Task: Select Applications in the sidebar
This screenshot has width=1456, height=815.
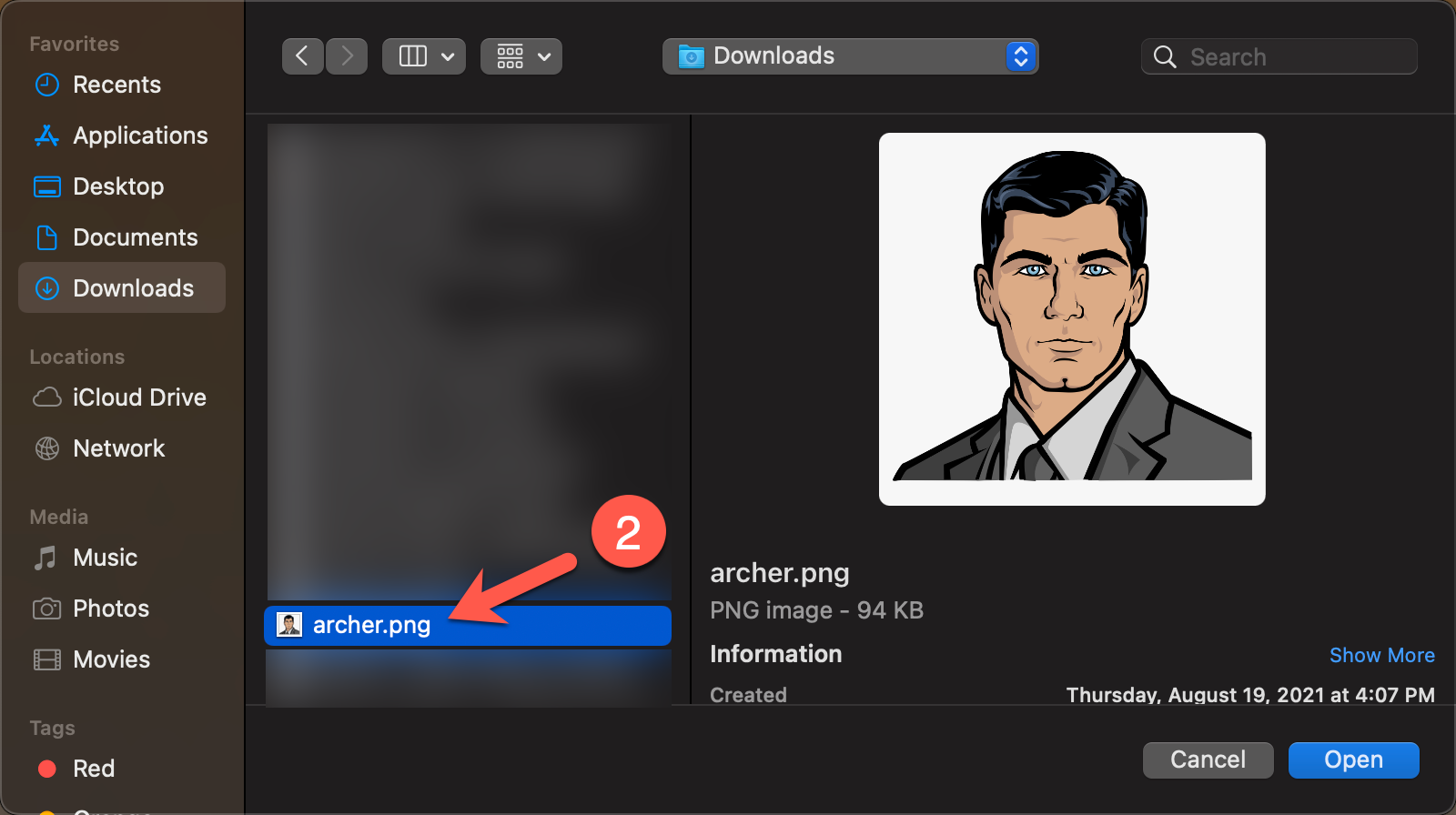Action: (x=140, y=136)
